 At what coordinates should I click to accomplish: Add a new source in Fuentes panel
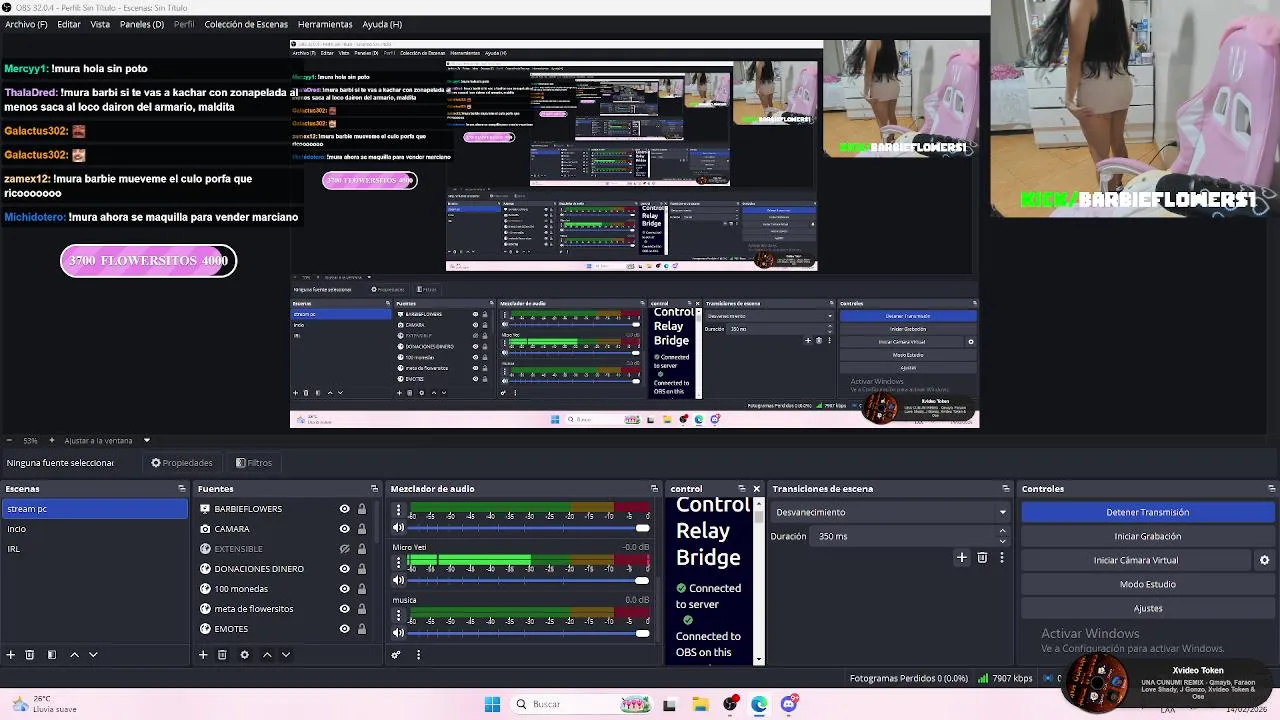203,654
